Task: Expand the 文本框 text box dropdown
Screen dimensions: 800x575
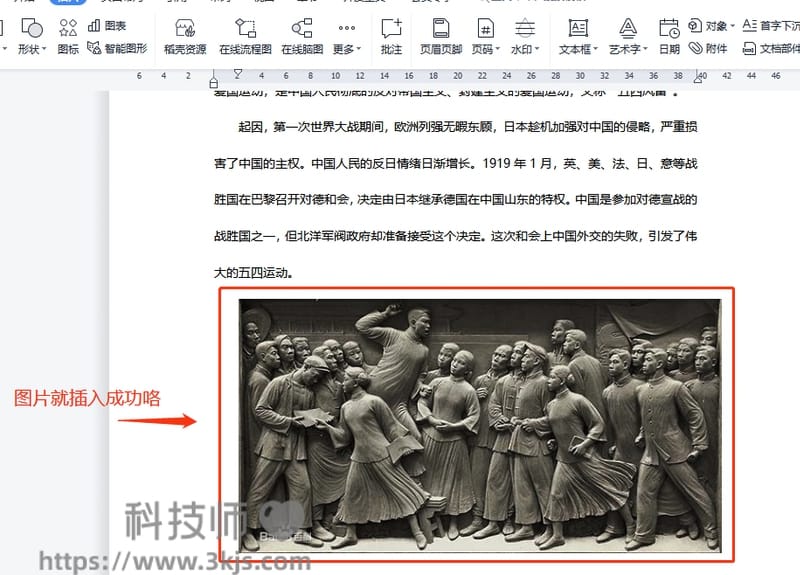Action: 578,36
